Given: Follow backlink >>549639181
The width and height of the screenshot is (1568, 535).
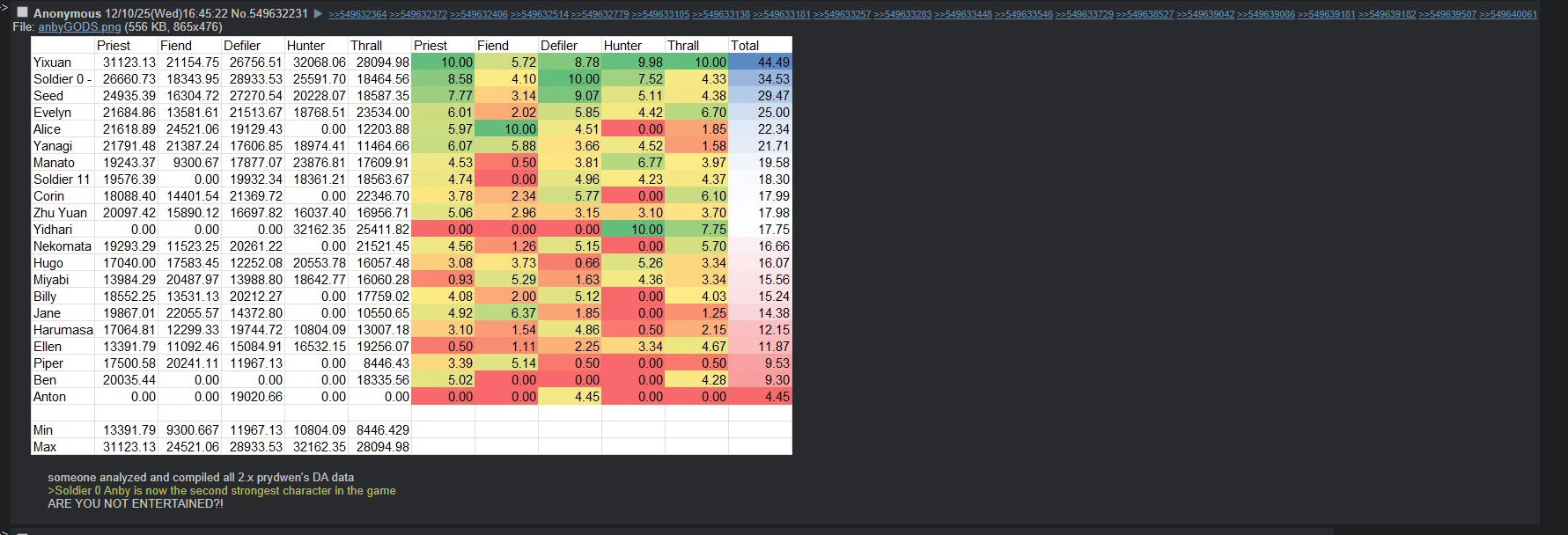Looking at the screenshot, I should tap(1326, 14).
